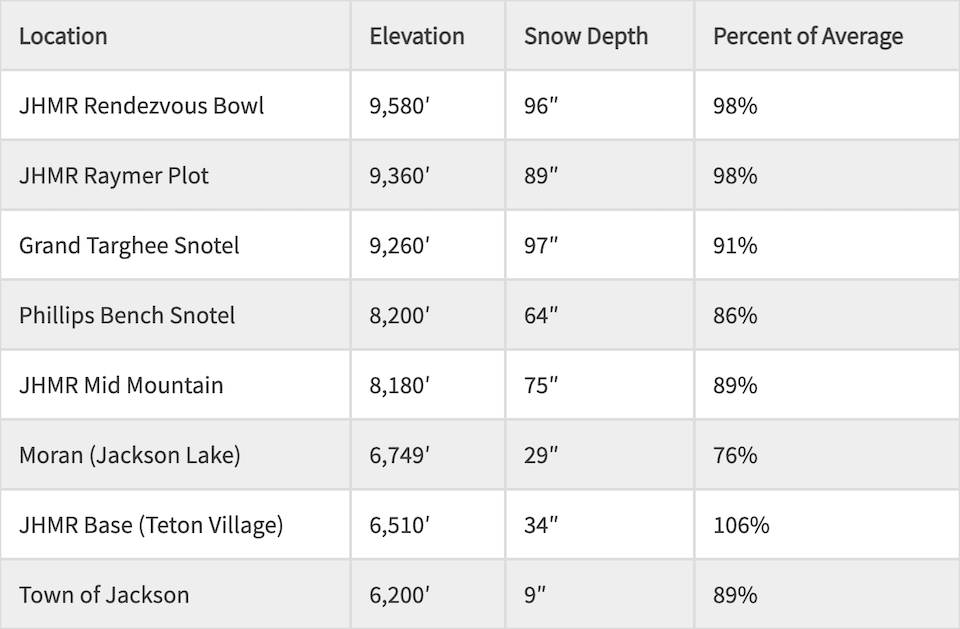Click the 8,200' elevation value
This screenshot has width=960, height=629.
(x=399, y=316)
